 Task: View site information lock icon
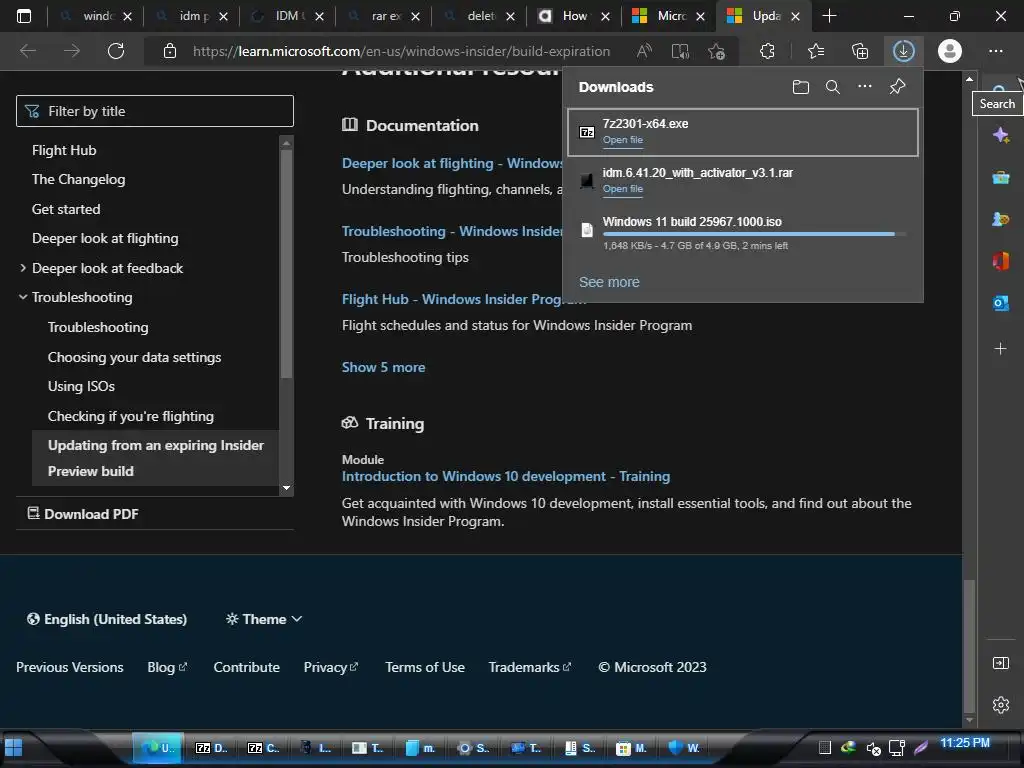pyautogui.click(x=170, y=51)
